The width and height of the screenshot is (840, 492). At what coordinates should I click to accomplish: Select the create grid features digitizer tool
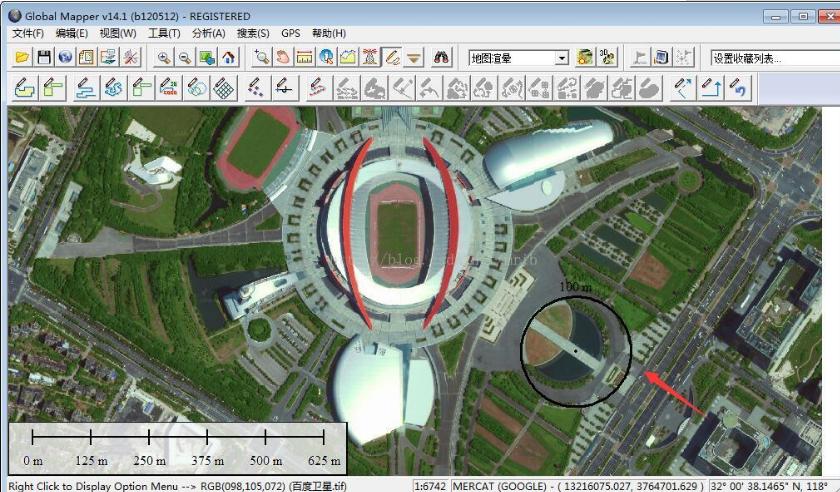coord(224,88)
